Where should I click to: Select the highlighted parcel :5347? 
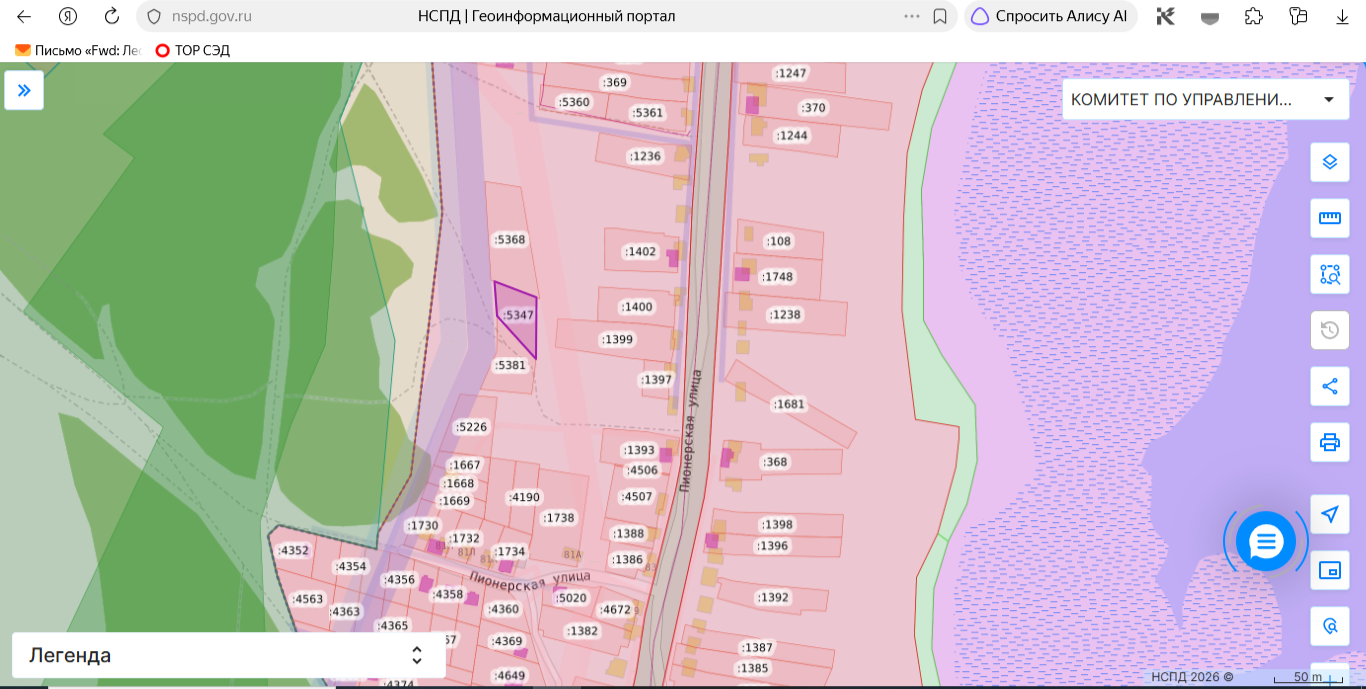pos(518,315)
